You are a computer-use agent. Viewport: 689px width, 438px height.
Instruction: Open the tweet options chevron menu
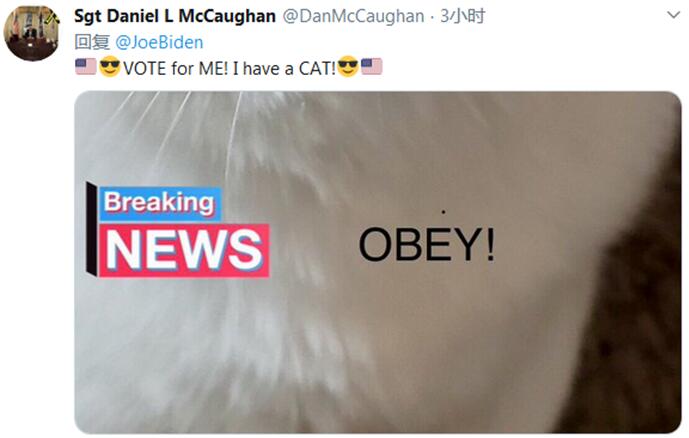tap(673, 15)
